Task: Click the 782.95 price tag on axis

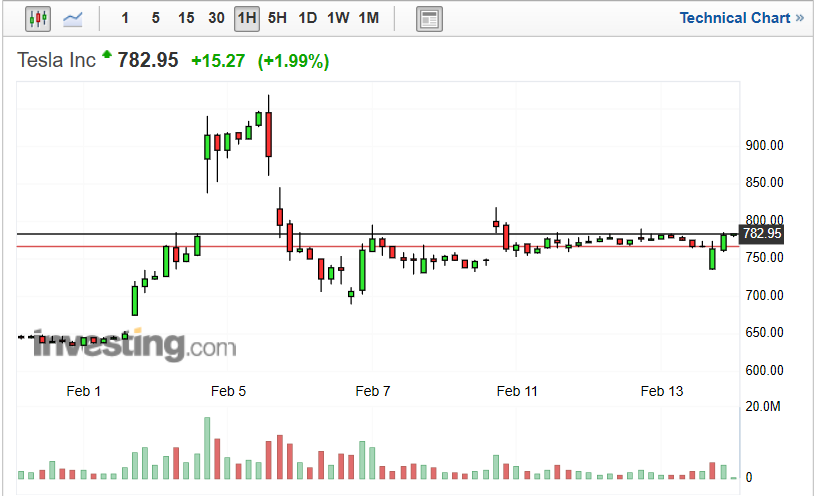Action: click(x=762, y=233)
